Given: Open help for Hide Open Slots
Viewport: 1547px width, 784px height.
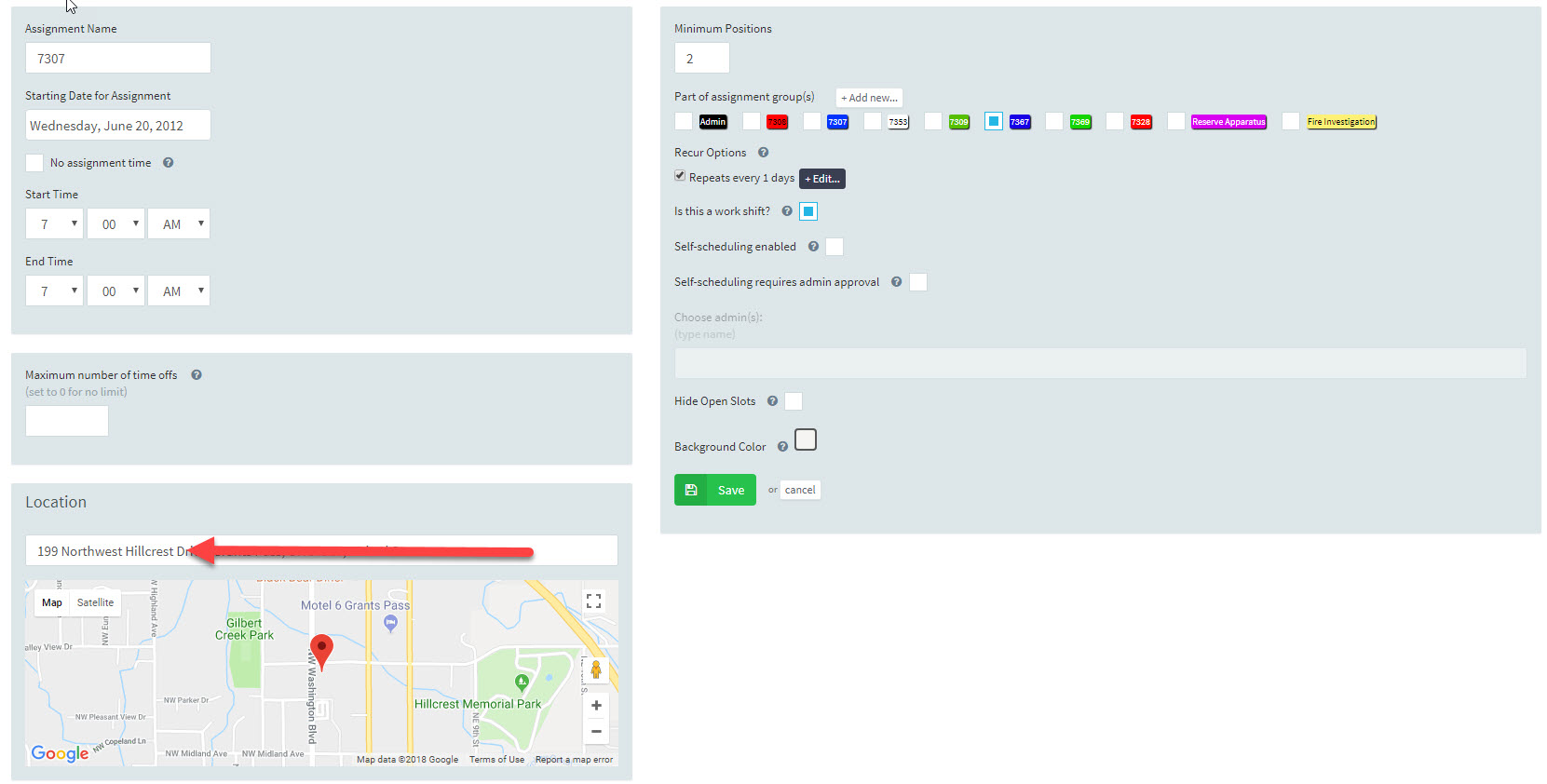Looking at the screenshot, I should pos(772,401).
